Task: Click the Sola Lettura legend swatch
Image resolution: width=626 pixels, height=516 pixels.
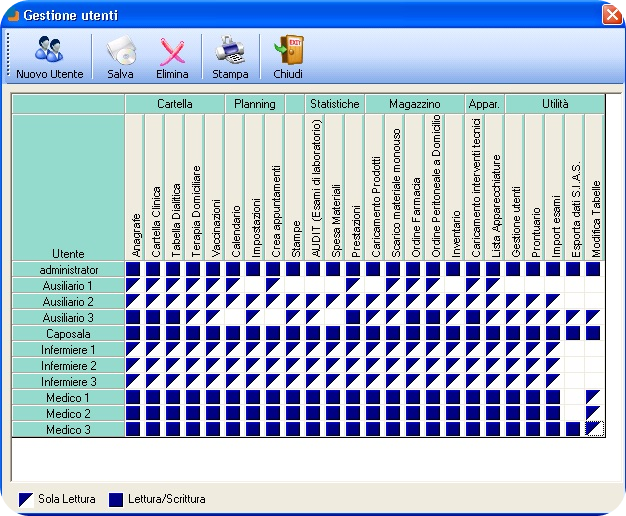Action: click(x=26, y=500)
